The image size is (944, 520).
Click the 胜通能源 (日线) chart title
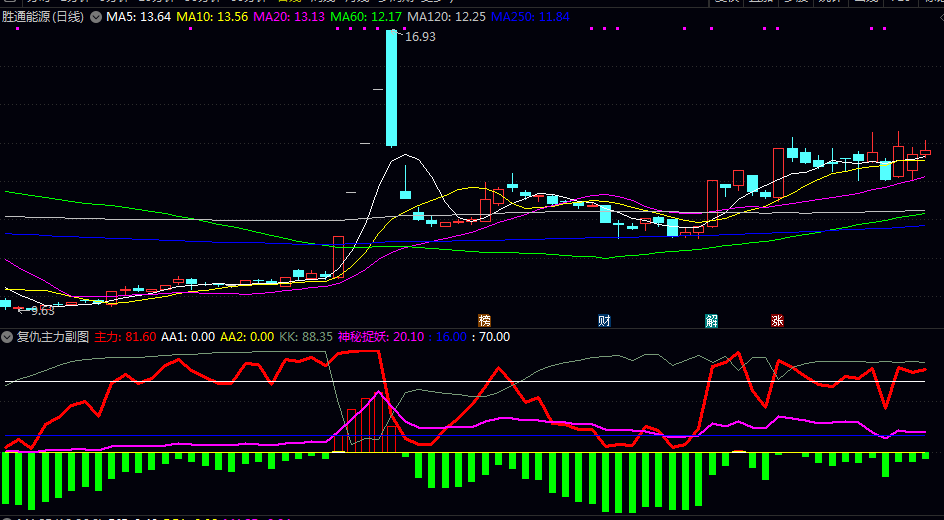click(x=43, y=17)
